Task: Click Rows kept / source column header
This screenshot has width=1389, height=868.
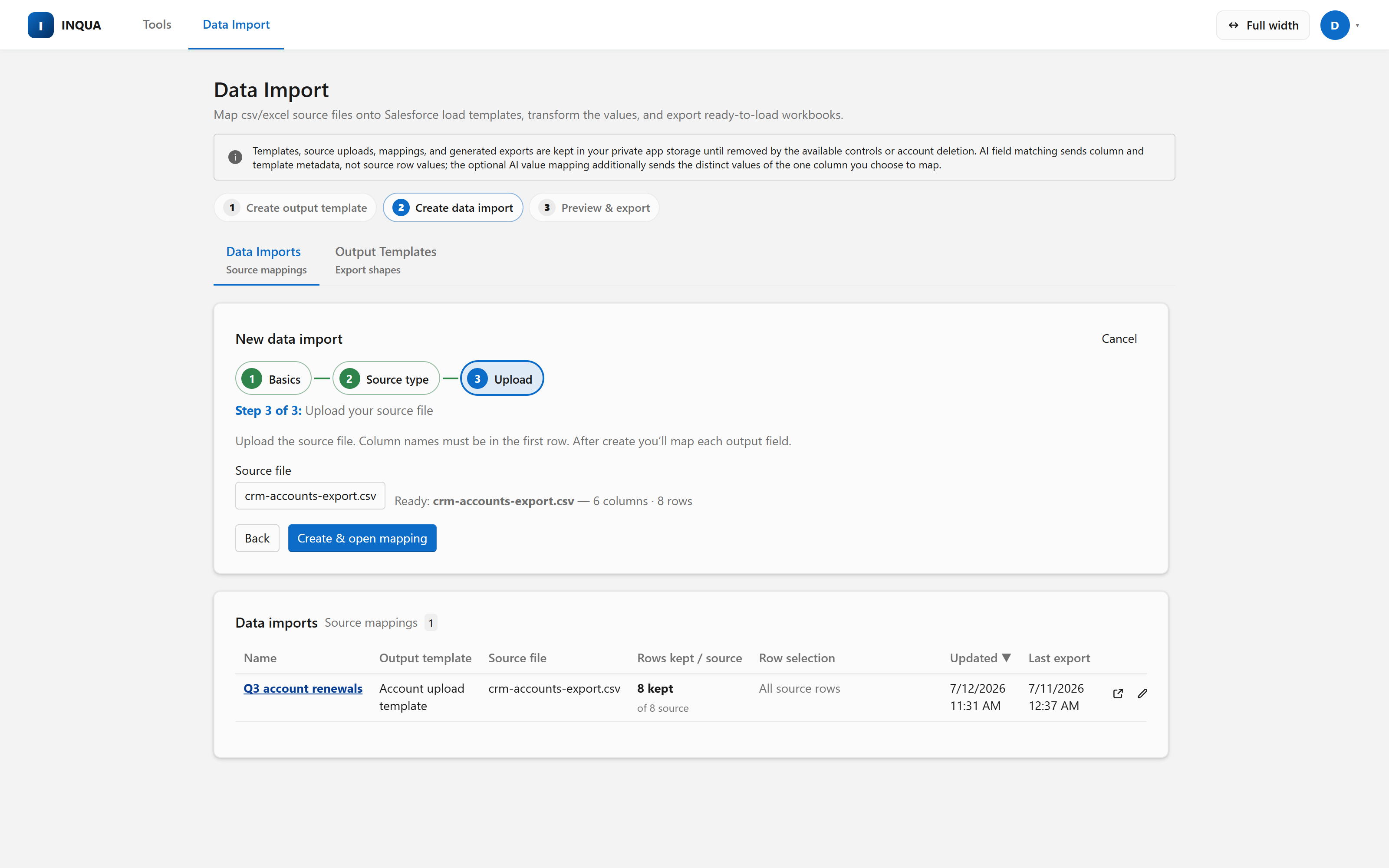Action: [689, 658]
